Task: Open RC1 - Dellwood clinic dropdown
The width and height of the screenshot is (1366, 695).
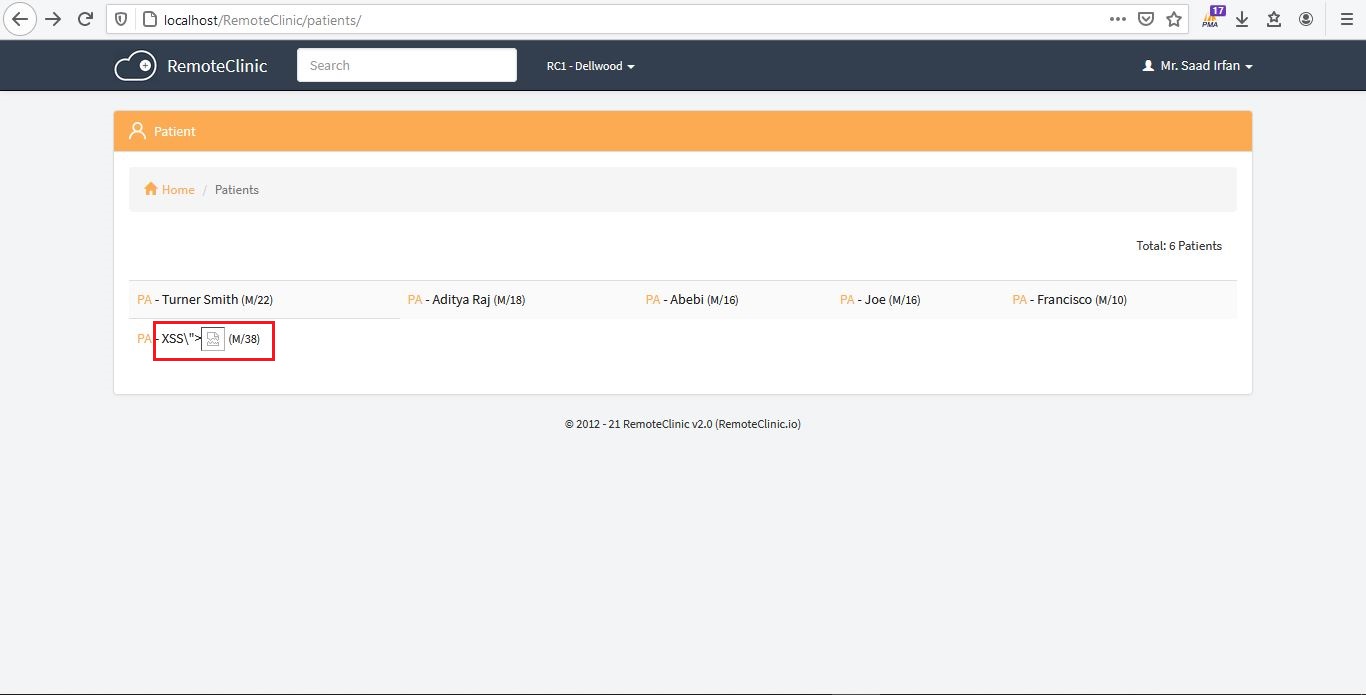Action: [590, 66]
